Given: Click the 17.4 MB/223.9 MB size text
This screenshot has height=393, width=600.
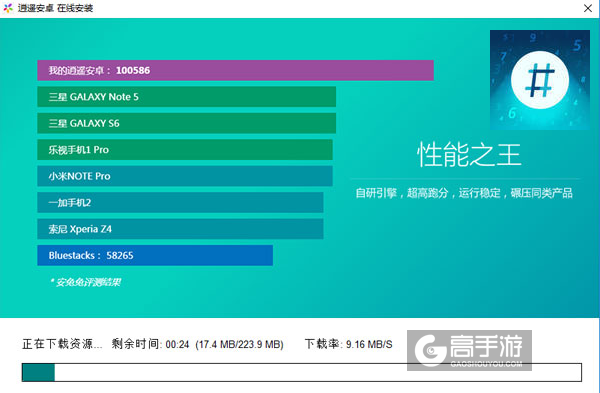Looking at the screenshot, I should tap(240, 344).
